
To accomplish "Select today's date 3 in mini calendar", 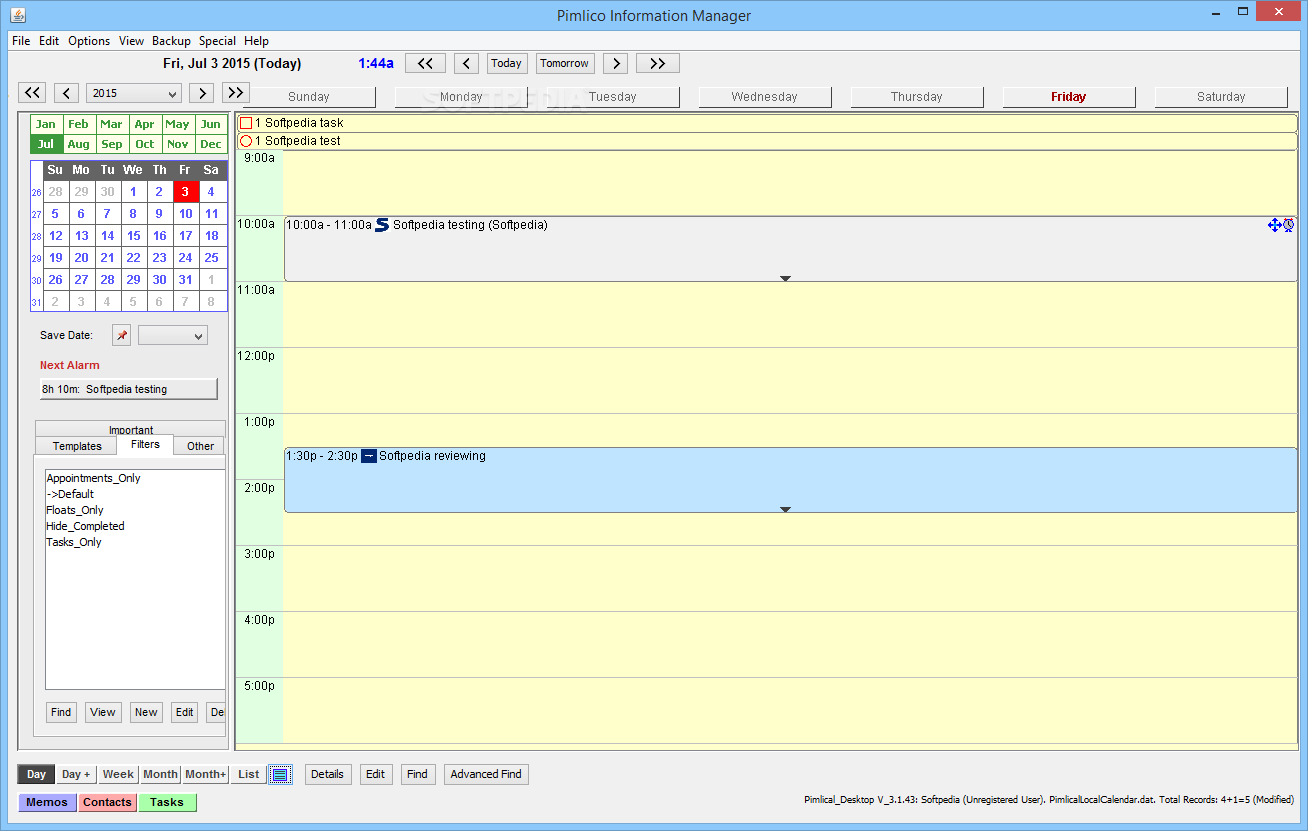I will [185, 192].
